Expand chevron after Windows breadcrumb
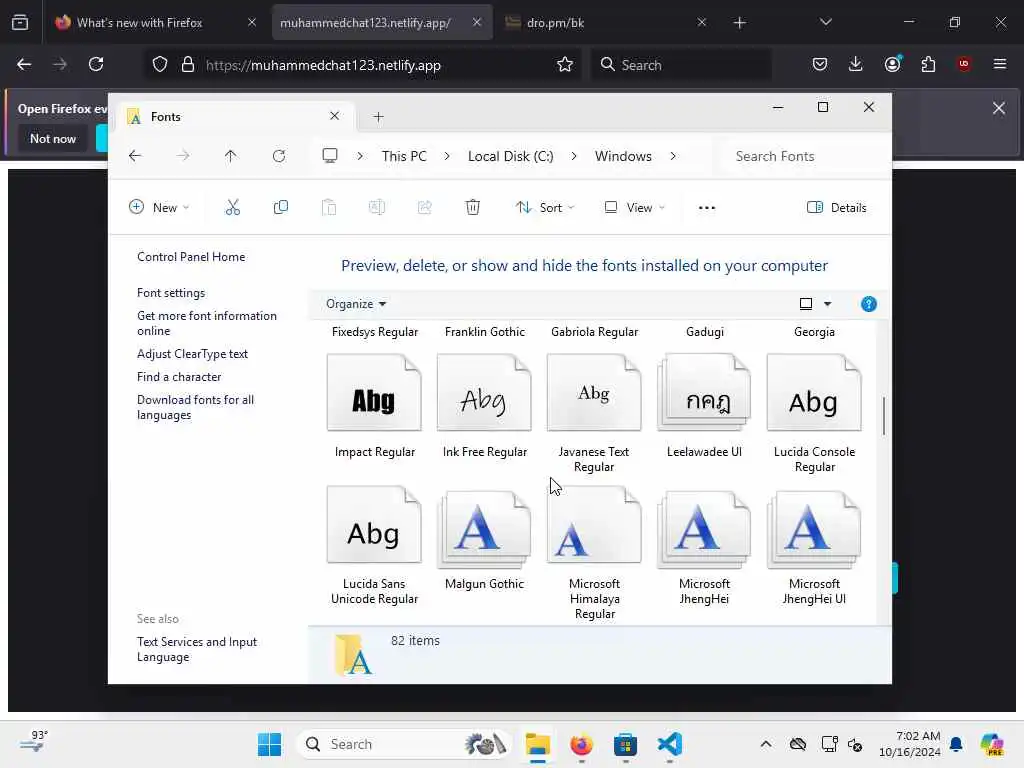The height and width of the screenshot is (768, 1024). point(673,156)
